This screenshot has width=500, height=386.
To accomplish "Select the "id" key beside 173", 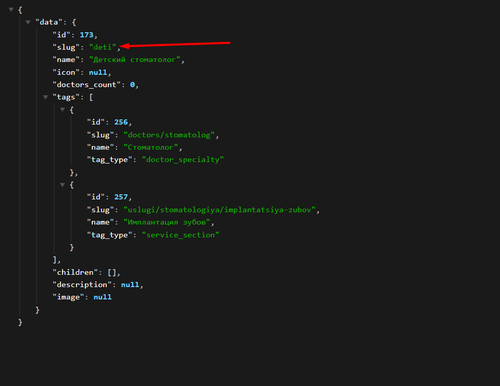I will click(61, 35).
